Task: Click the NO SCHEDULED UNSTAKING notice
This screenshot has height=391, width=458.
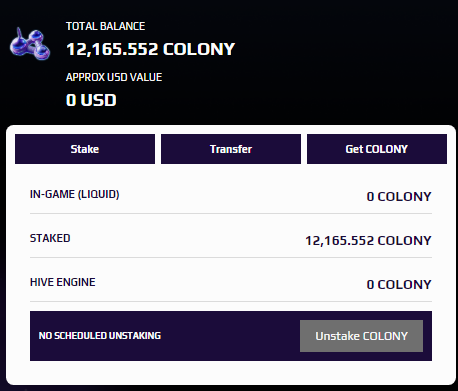Action: [x=100, y=336]
